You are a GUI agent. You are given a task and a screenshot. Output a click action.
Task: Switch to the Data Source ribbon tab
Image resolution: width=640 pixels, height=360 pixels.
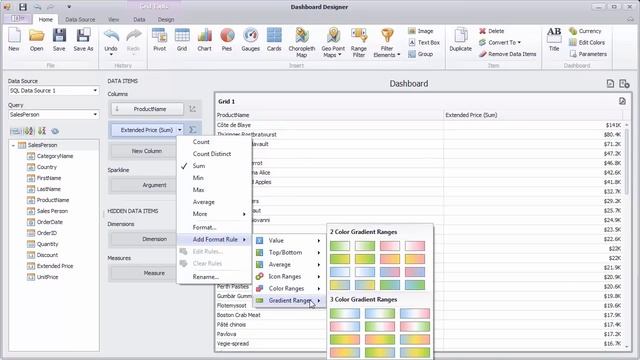80,19
